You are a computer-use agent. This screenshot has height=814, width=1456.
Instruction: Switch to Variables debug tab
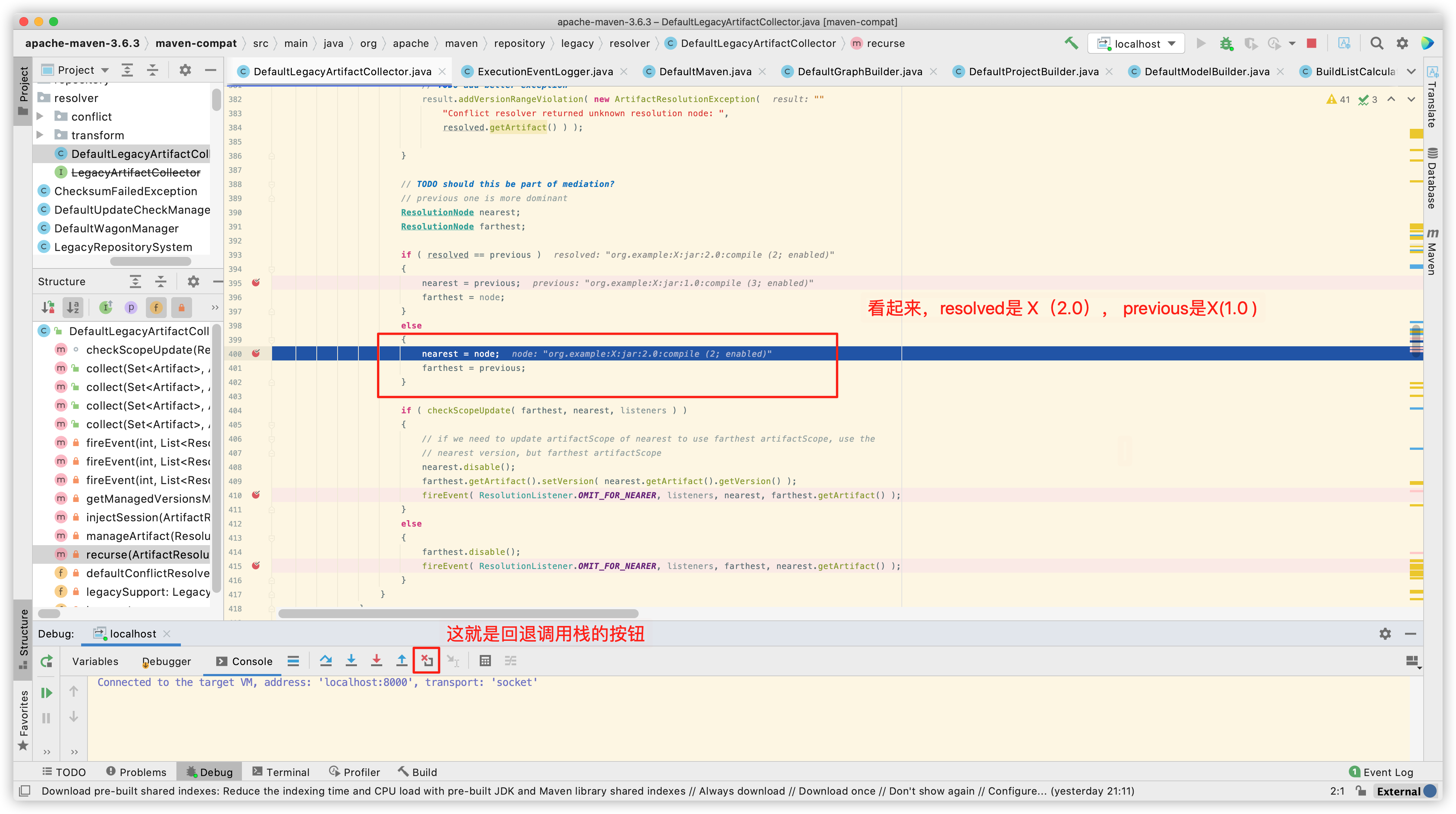95,661
